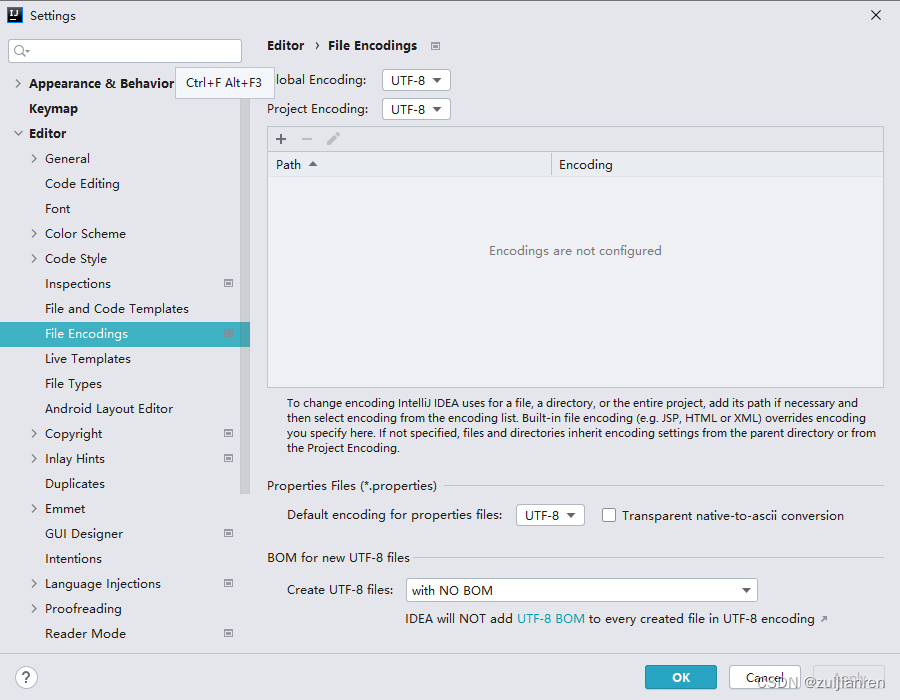
Task: Click Editor breadcrumb
Action: click(285, 46)
